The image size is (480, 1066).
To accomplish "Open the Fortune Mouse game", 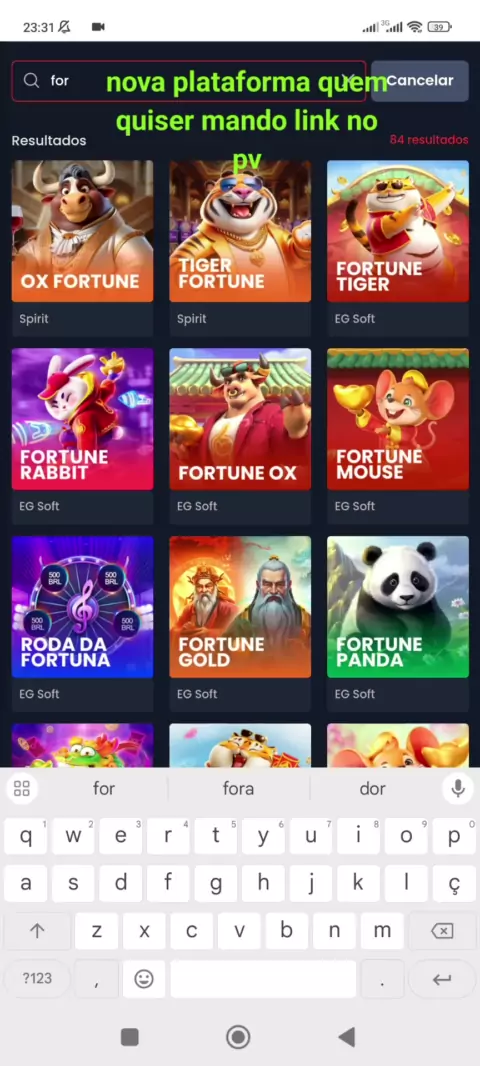I will [398, 419].
